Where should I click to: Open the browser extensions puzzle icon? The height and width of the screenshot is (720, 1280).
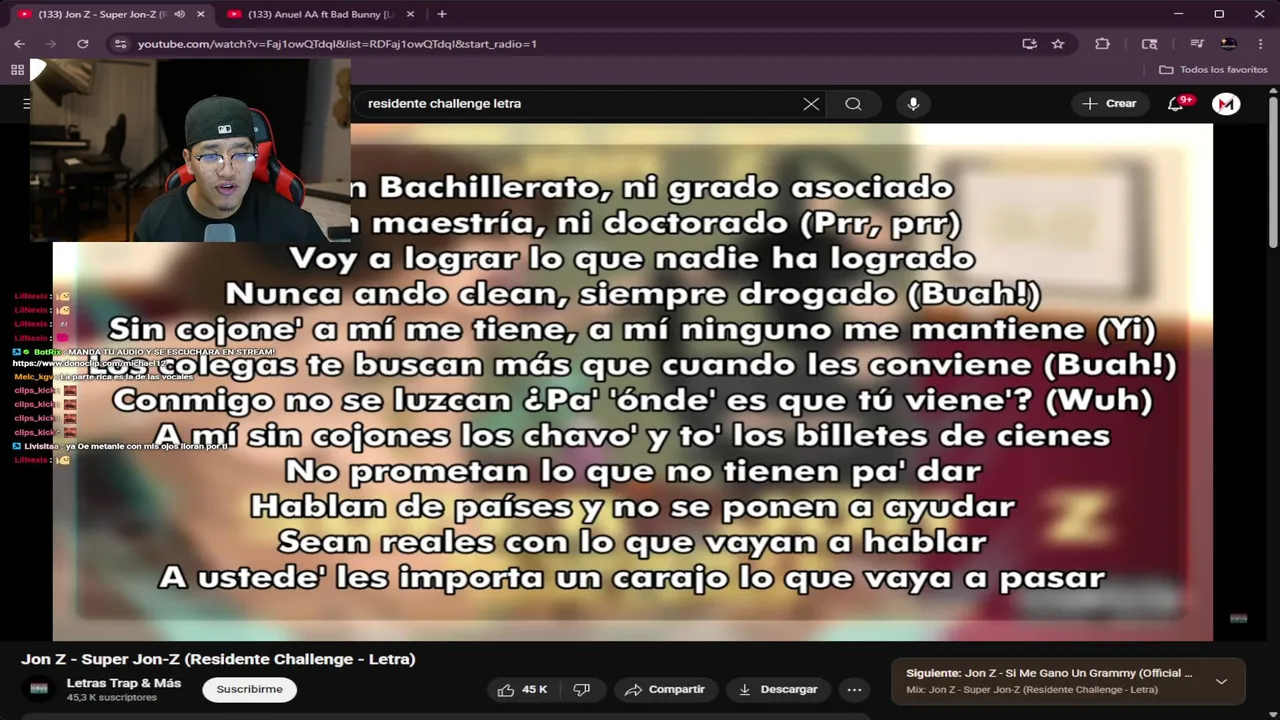coord(1102,44)
